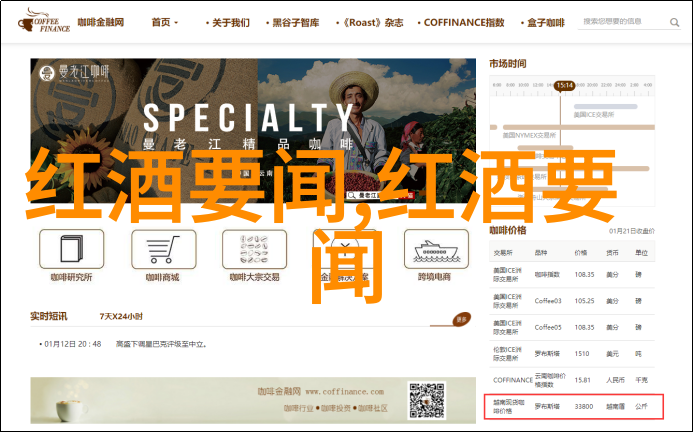Click the 01月21日收盘价 date text
This screenshot has height=433, width=694.
click(632, 231)
